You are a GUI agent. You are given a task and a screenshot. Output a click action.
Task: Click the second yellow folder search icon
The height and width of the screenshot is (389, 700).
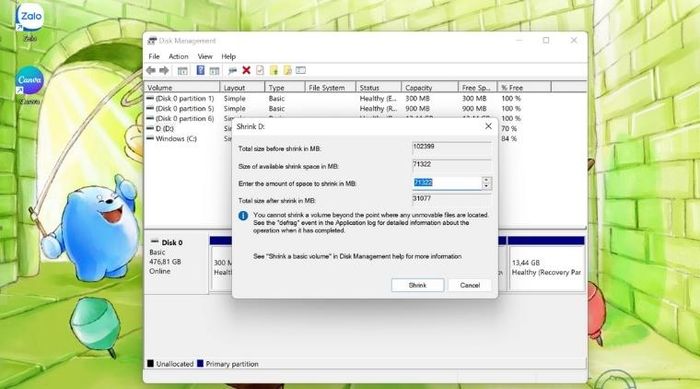(x=287, y=70)
